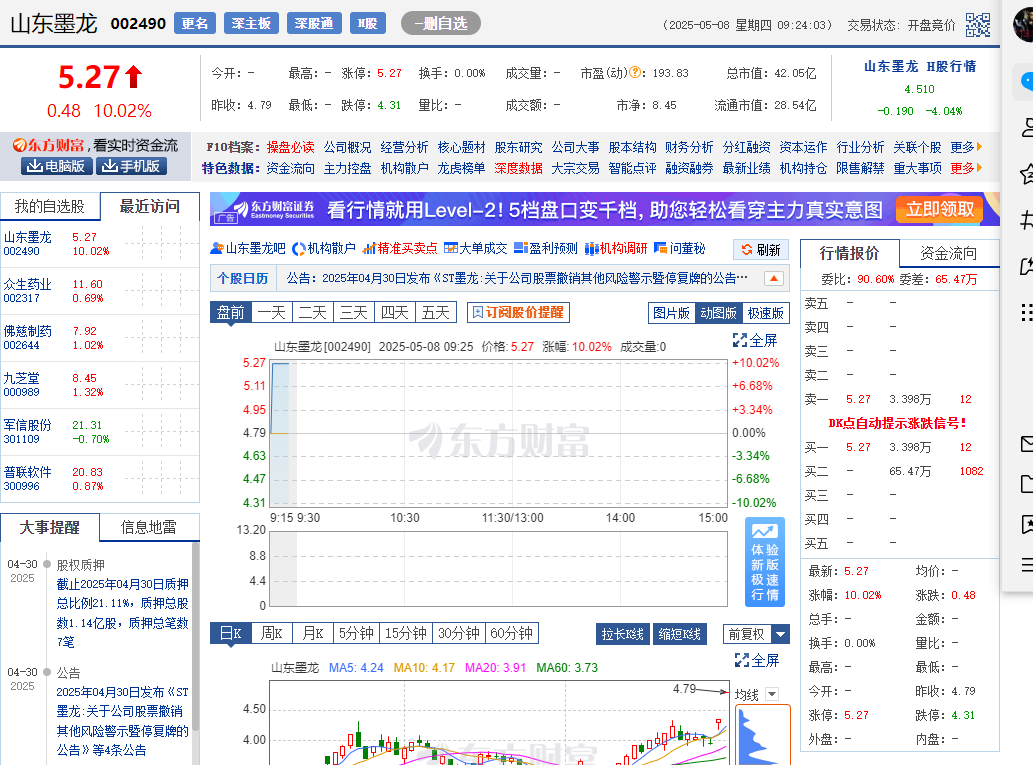Refresh quotes with 刷新 button
Image resolution: width=1033 pixels, height=765 pixels.
click(x=761, y=250)
